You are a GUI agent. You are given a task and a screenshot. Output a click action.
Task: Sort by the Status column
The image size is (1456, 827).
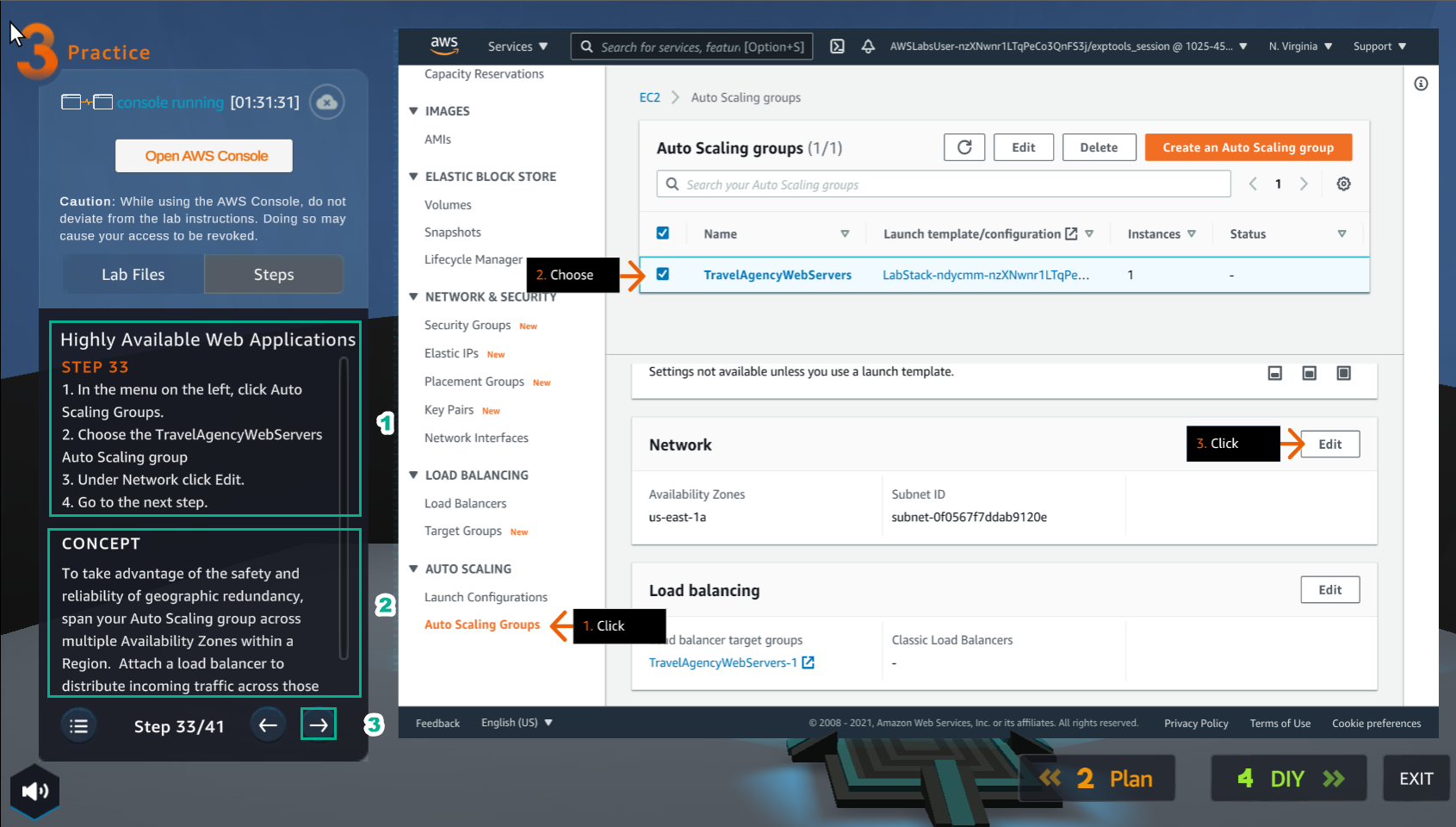click(1341, 233)
